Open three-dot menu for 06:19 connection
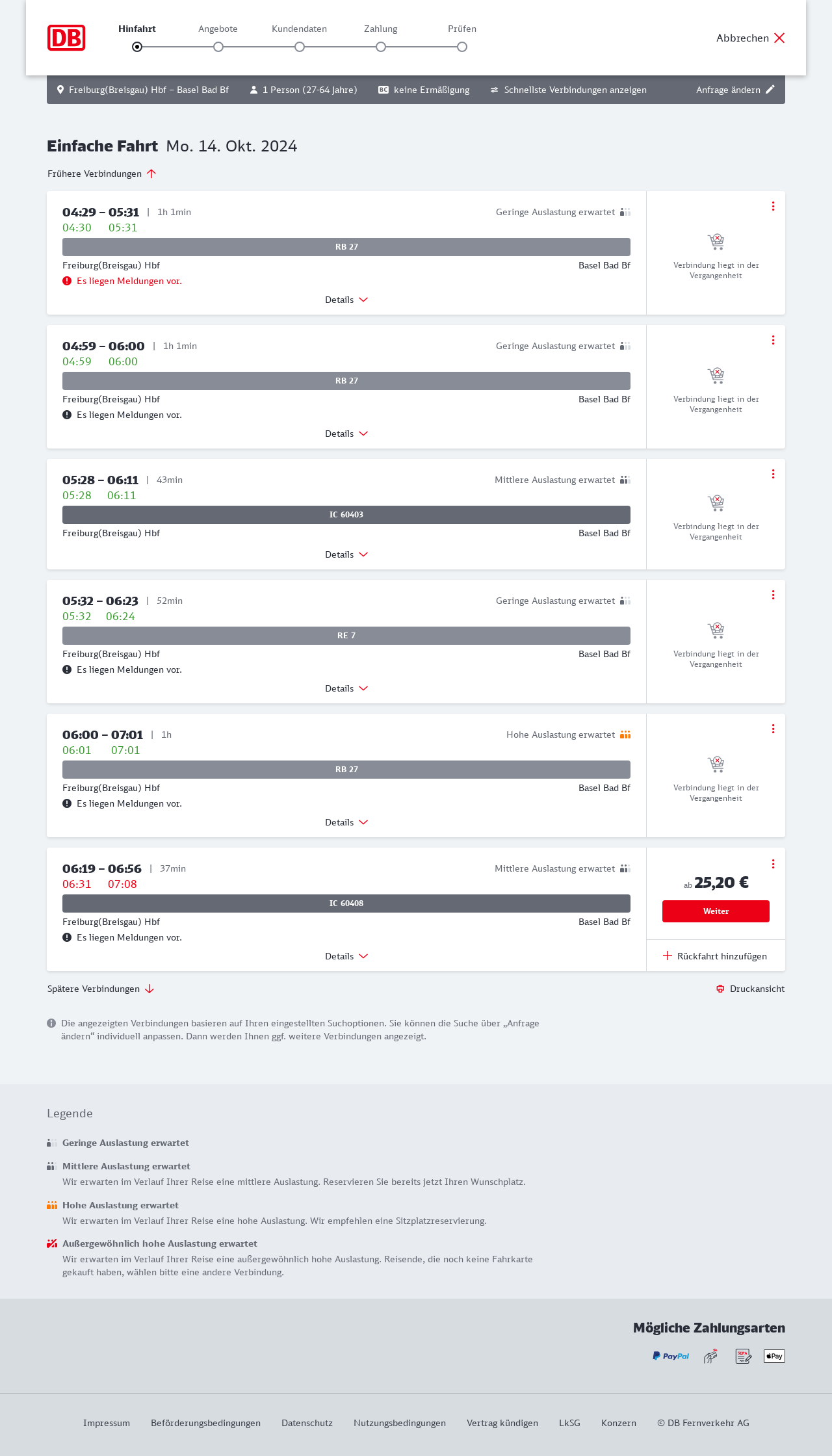Screen dimensions: 832x1456 pos(773,864)
